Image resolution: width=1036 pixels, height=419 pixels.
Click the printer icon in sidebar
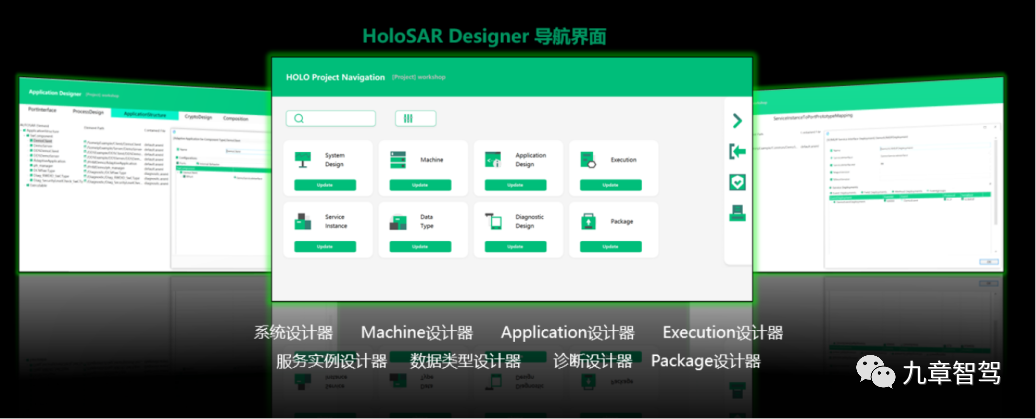click(x=737, y=213)
